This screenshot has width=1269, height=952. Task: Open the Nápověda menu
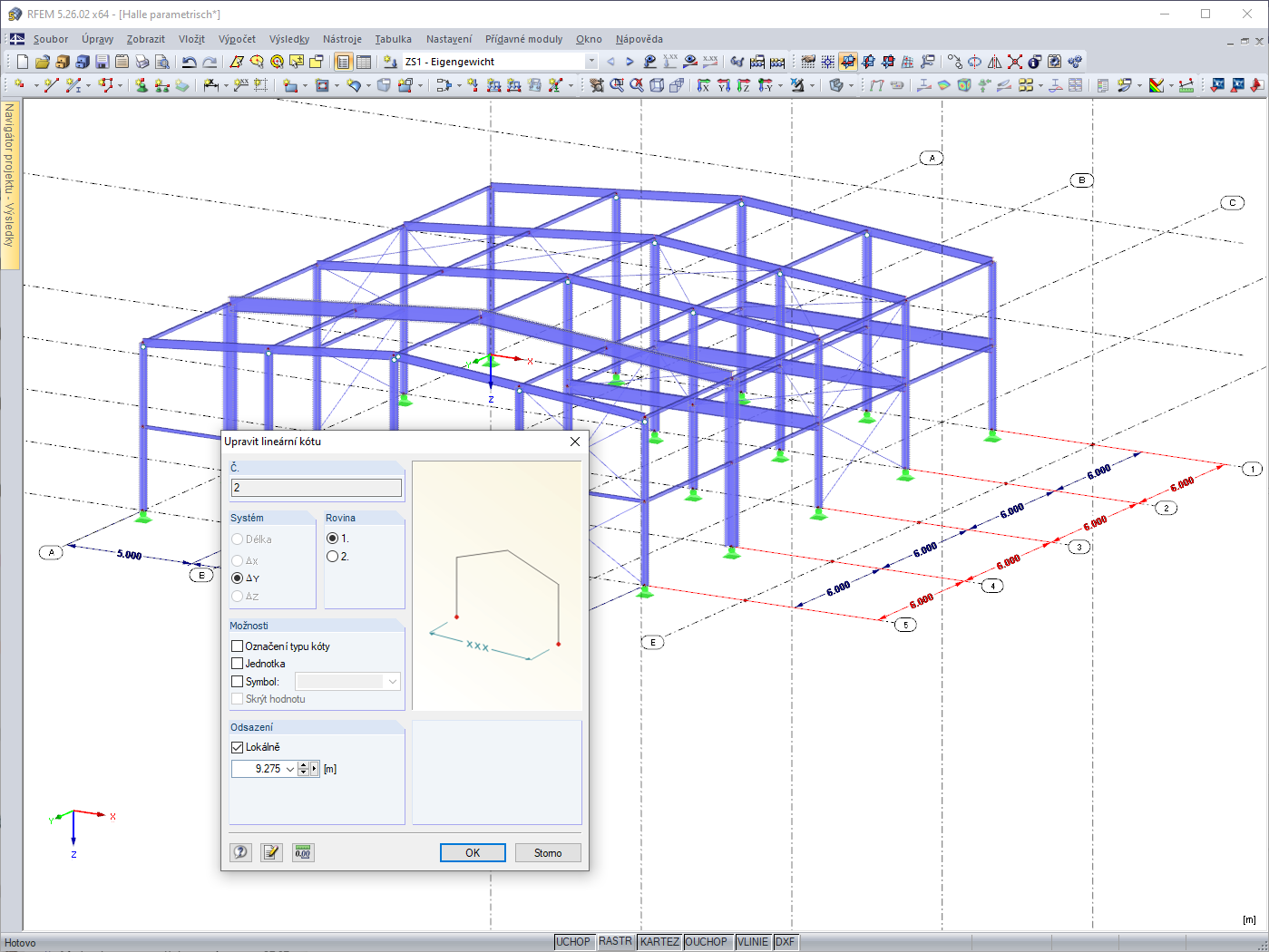tap(639, 39)
